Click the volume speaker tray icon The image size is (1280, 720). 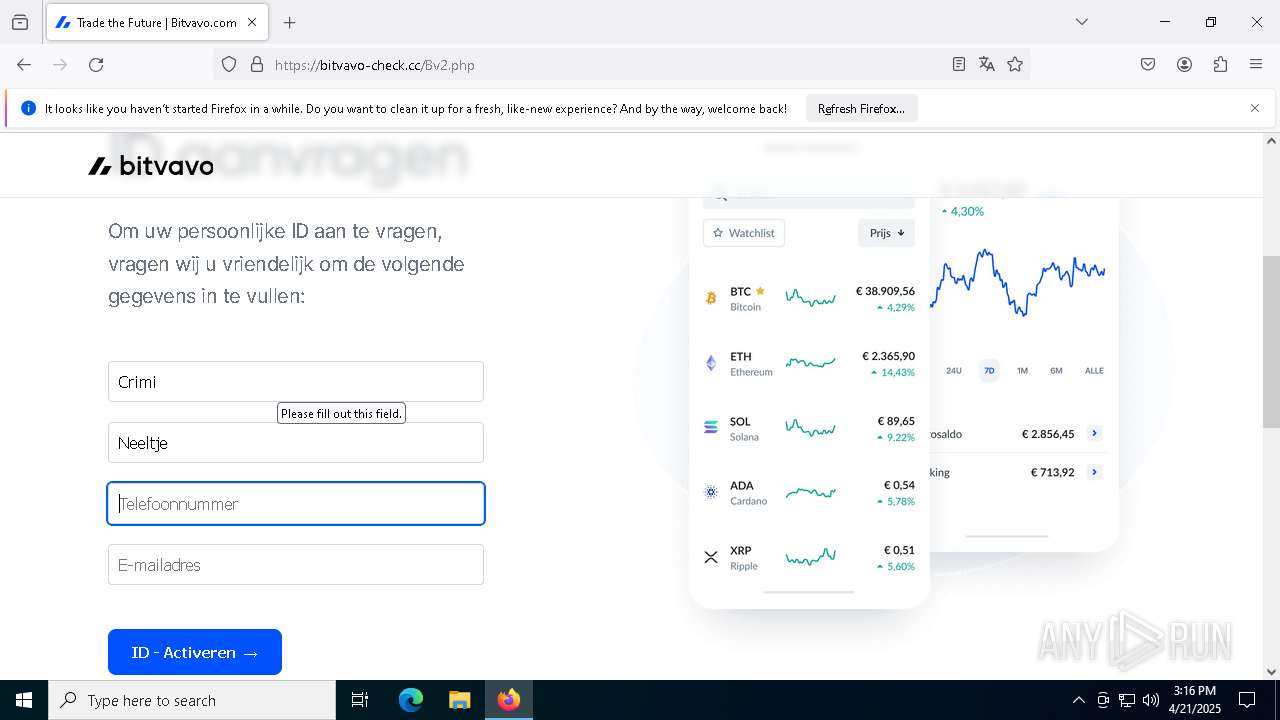(x=1151, y=700)
